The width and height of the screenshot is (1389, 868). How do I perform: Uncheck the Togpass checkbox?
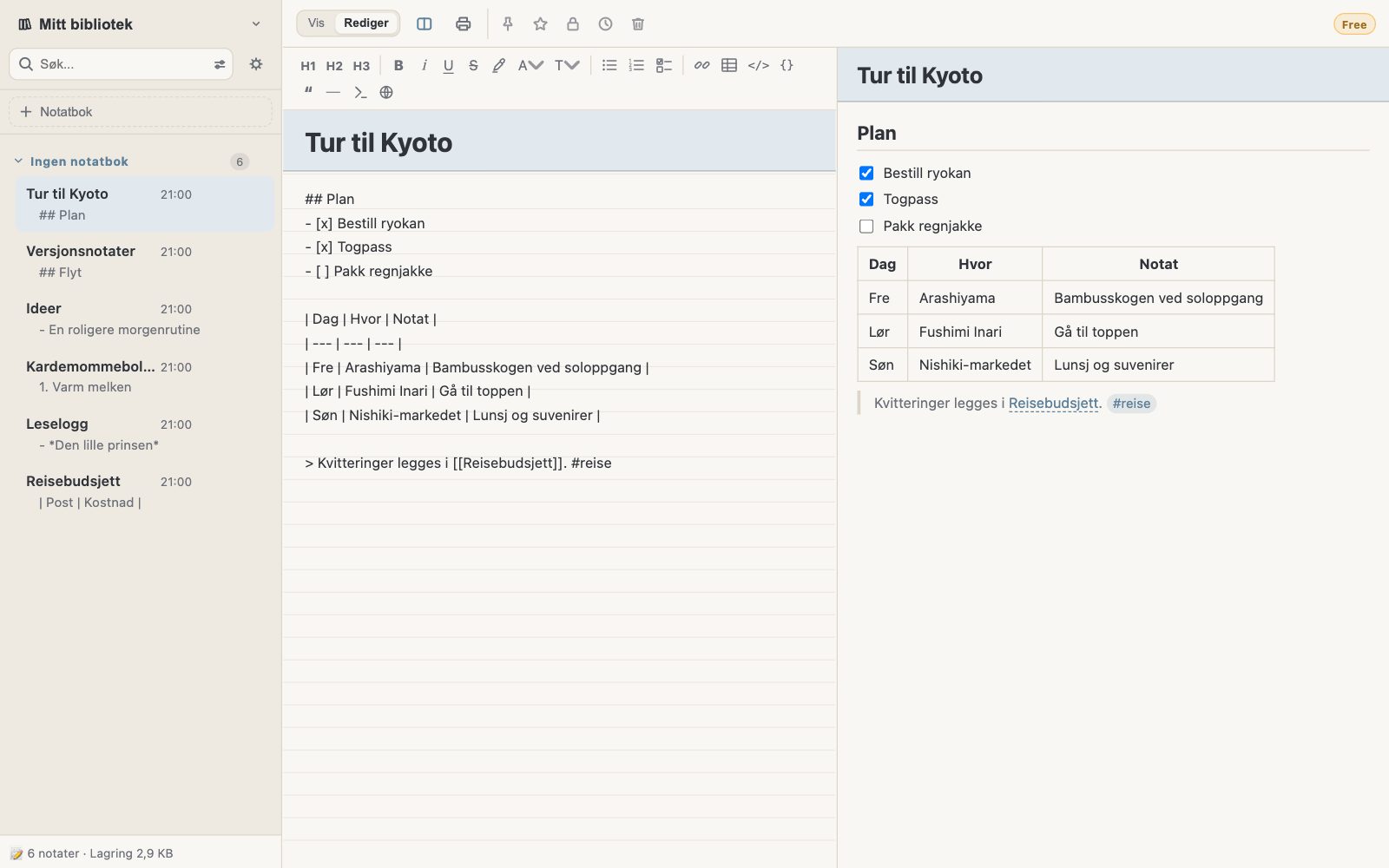point(866,199)
